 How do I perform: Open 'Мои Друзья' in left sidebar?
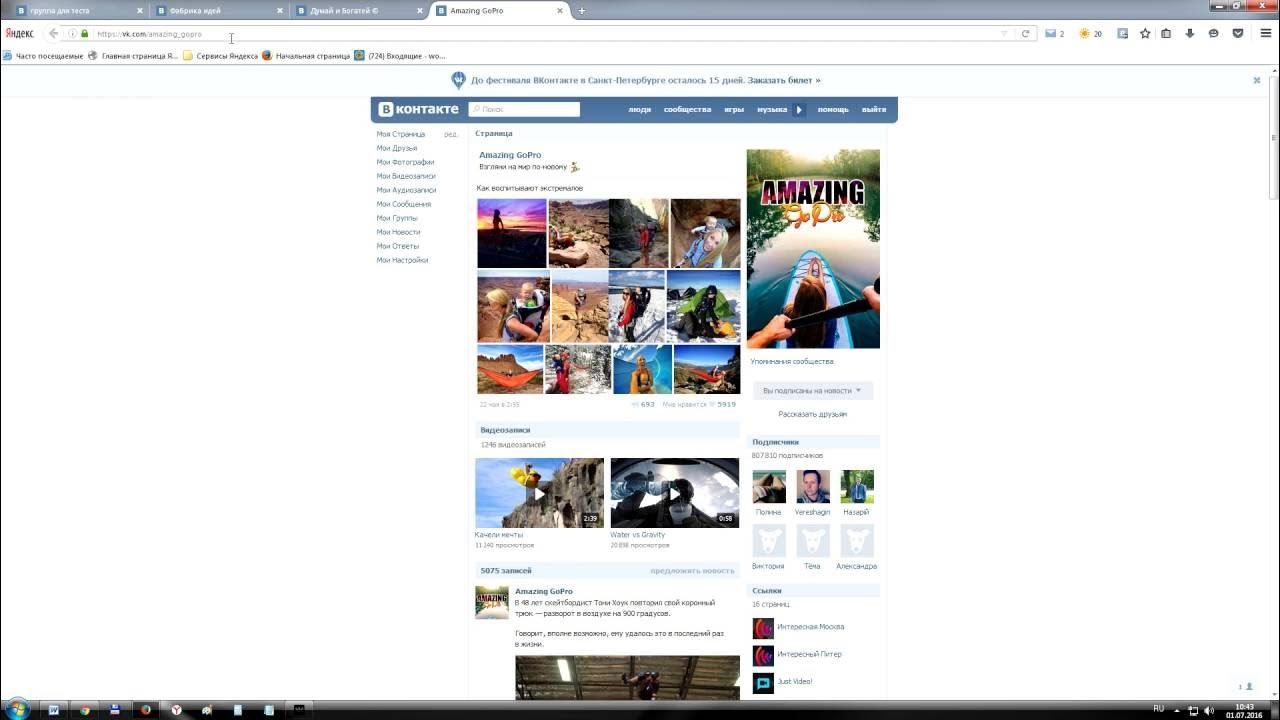[x=397, y=148]
